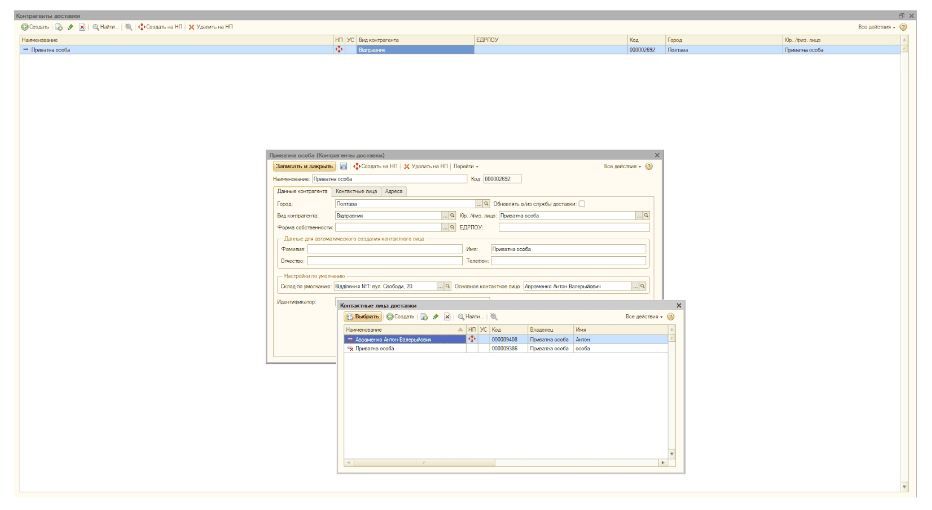Toggle the "Обновлять в/из службы доставки" checkbox

pyautogui.click(x=582, y=203)
